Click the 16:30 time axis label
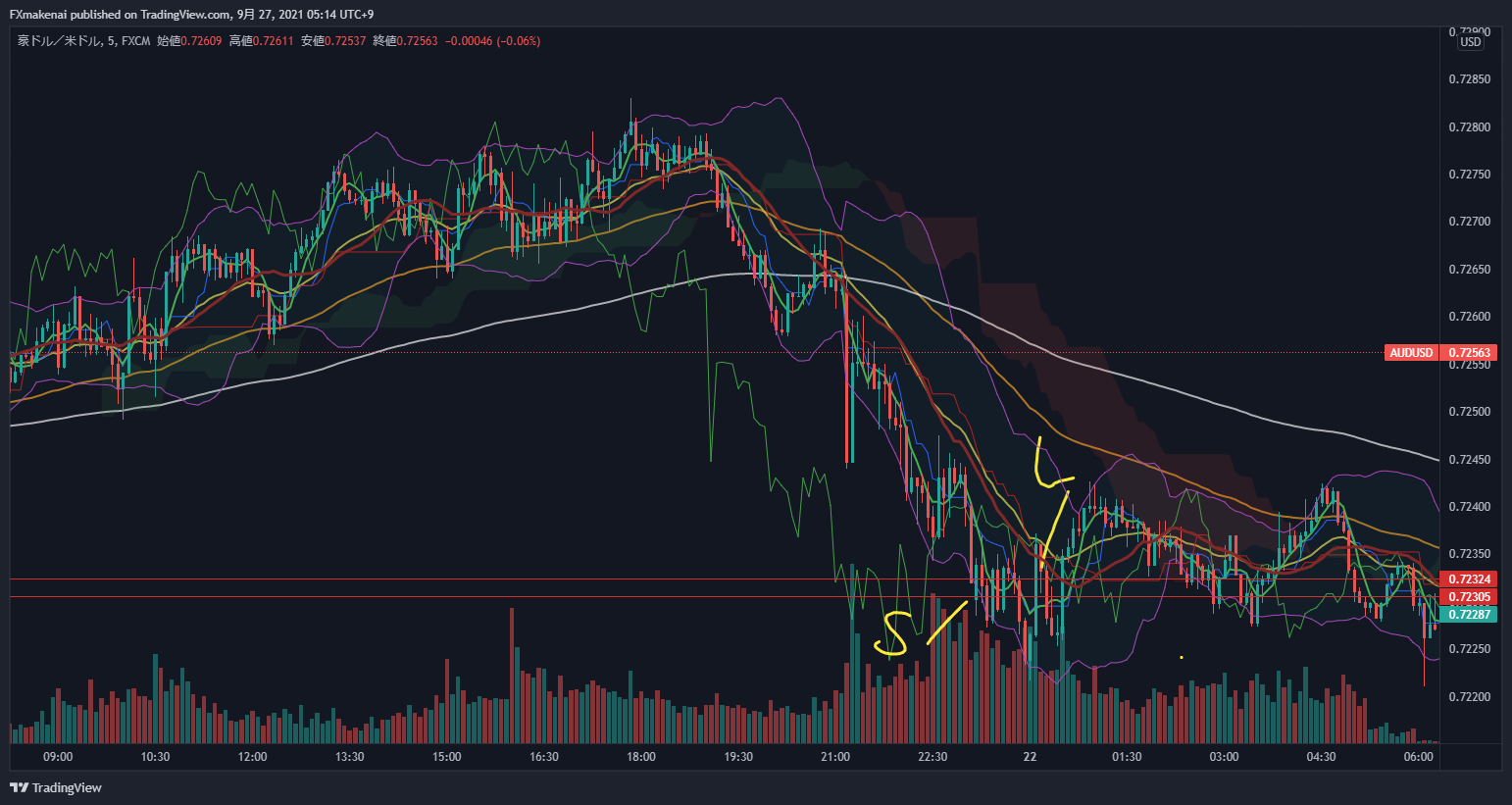This screenshot has width=1512, height=805. tap(544, 757)
